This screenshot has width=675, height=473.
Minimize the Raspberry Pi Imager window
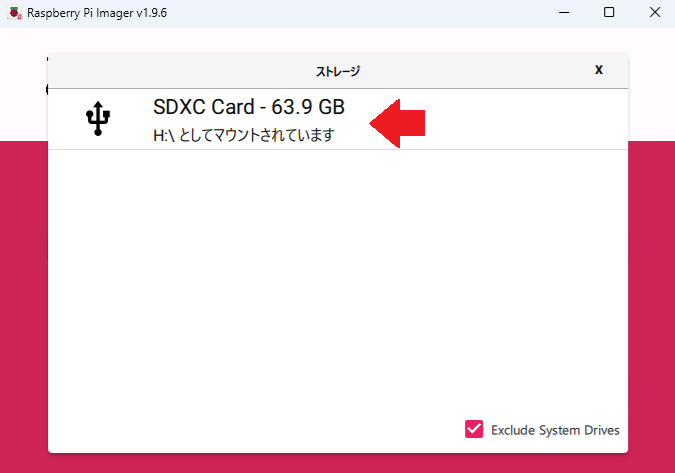564,13
